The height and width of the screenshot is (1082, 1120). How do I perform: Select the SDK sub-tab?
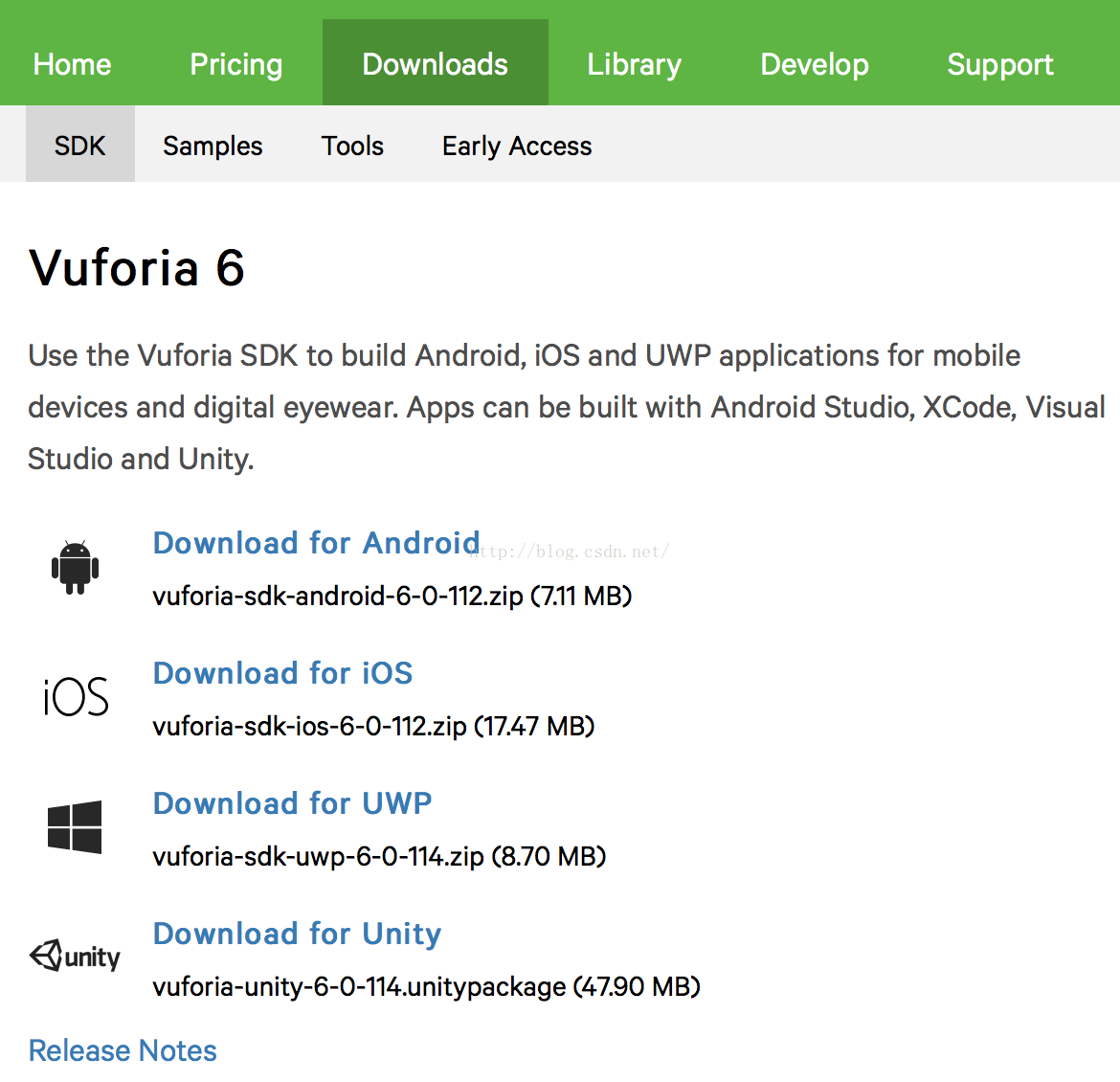tap(80, 146)
